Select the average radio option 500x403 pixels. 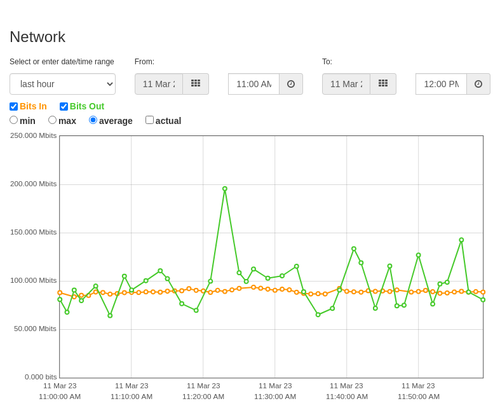[x=93, y=120]
